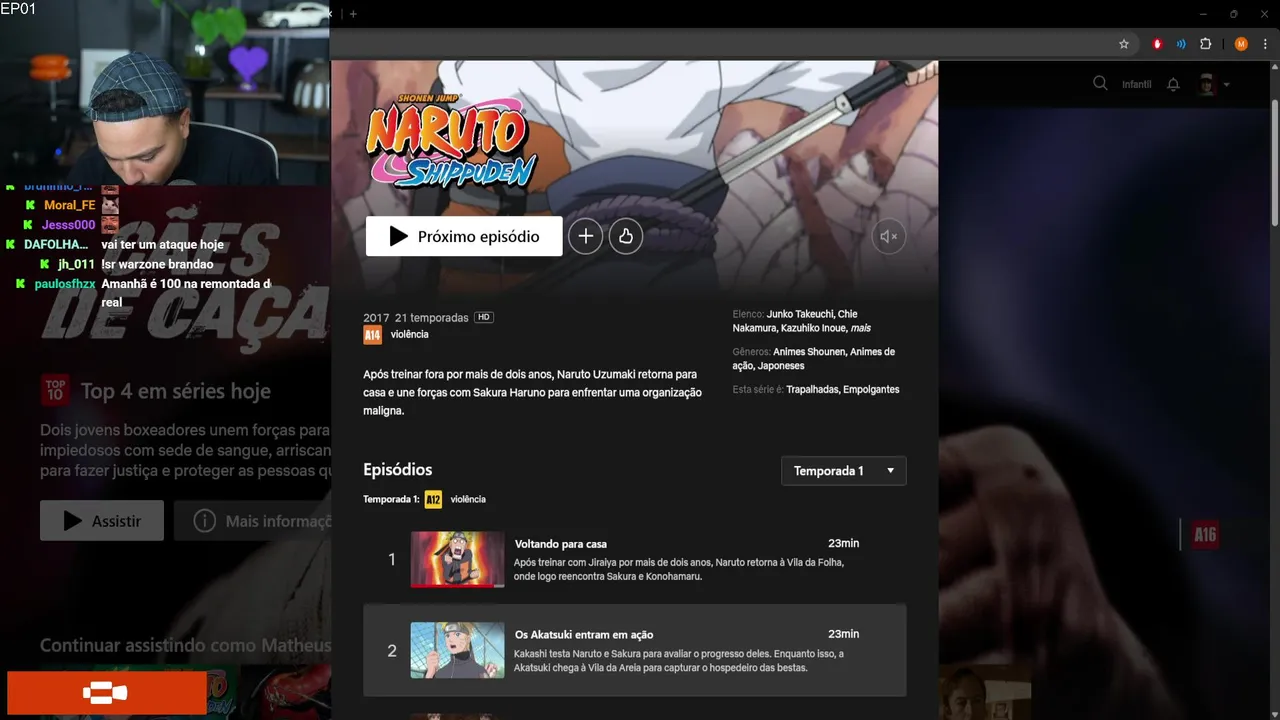
Task: Click chat username Jesss000
Action: pos(68,225)
